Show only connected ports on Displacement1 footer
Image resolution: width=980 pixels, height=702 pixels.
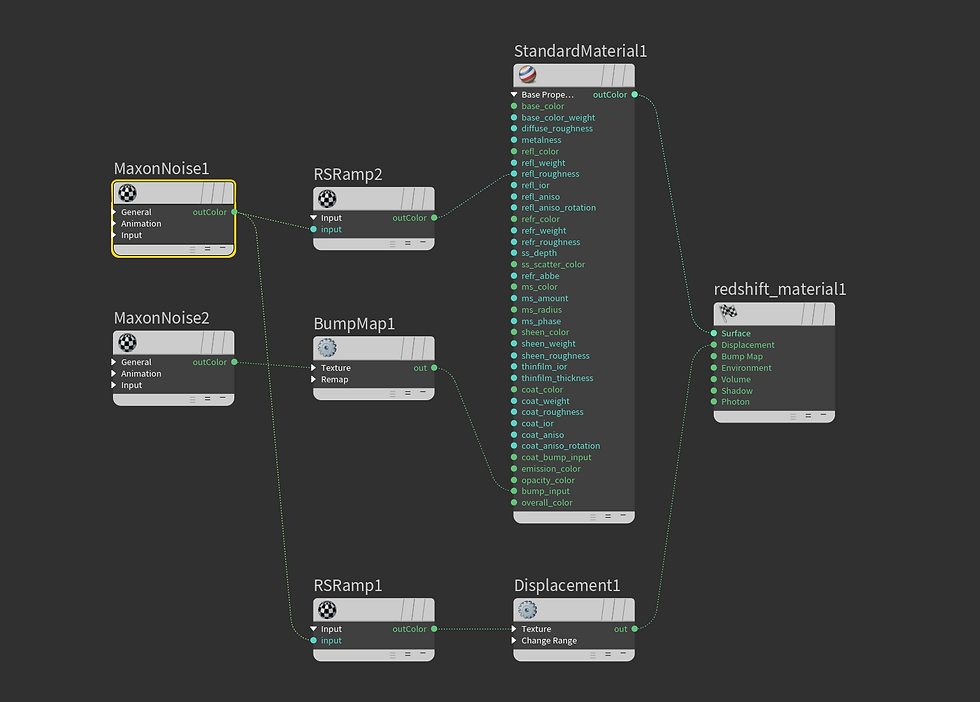pos(608,654)
